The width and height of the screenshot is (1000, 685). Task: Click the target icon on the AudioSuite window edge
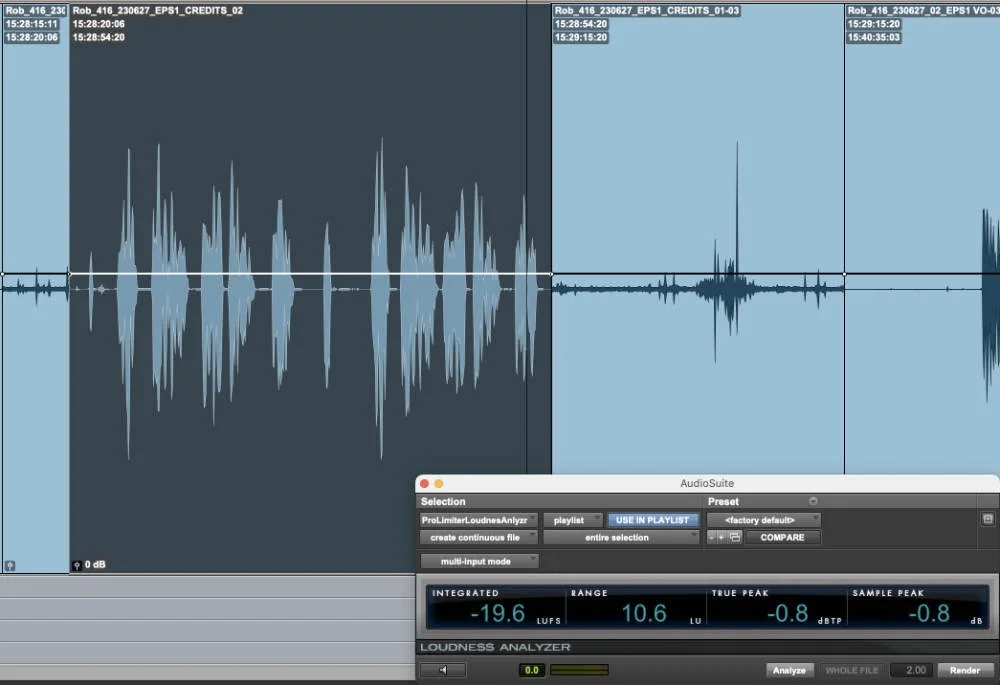click(989, 517)
